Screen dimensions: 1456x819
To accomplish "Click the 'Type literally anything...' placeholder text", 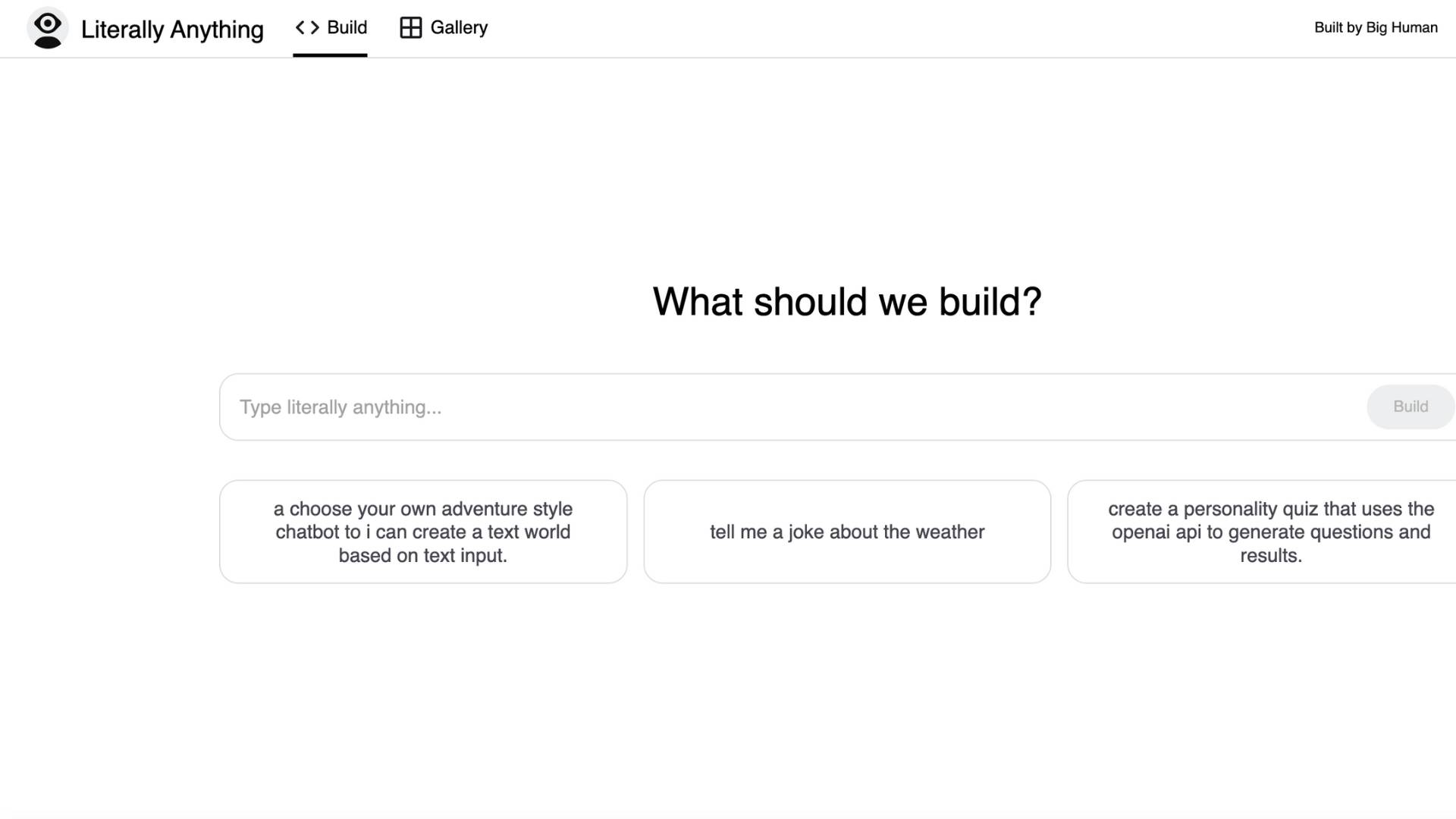I will coord(340,407).
